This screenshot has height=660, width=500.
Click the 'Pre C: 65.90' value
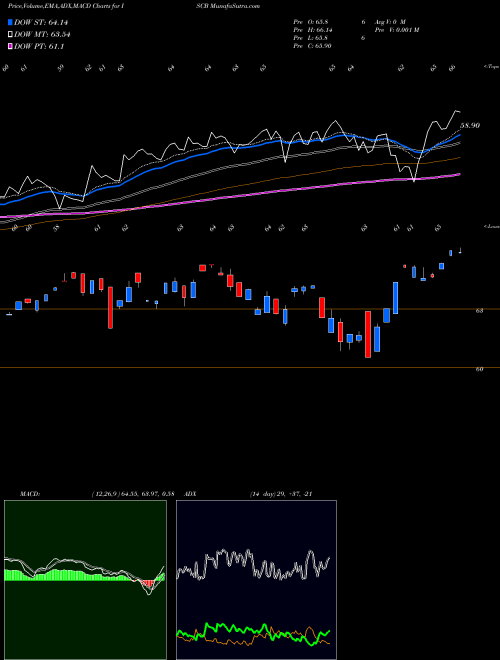tap(312, 46)
